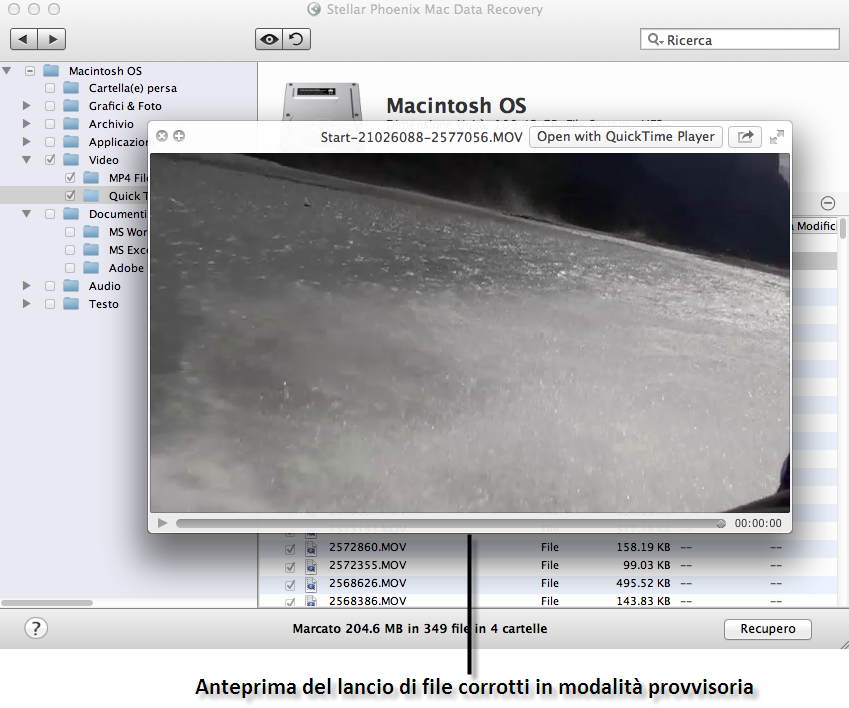
Task: Check the MS Excel checkbox
Action: click(x=70, y=250)
